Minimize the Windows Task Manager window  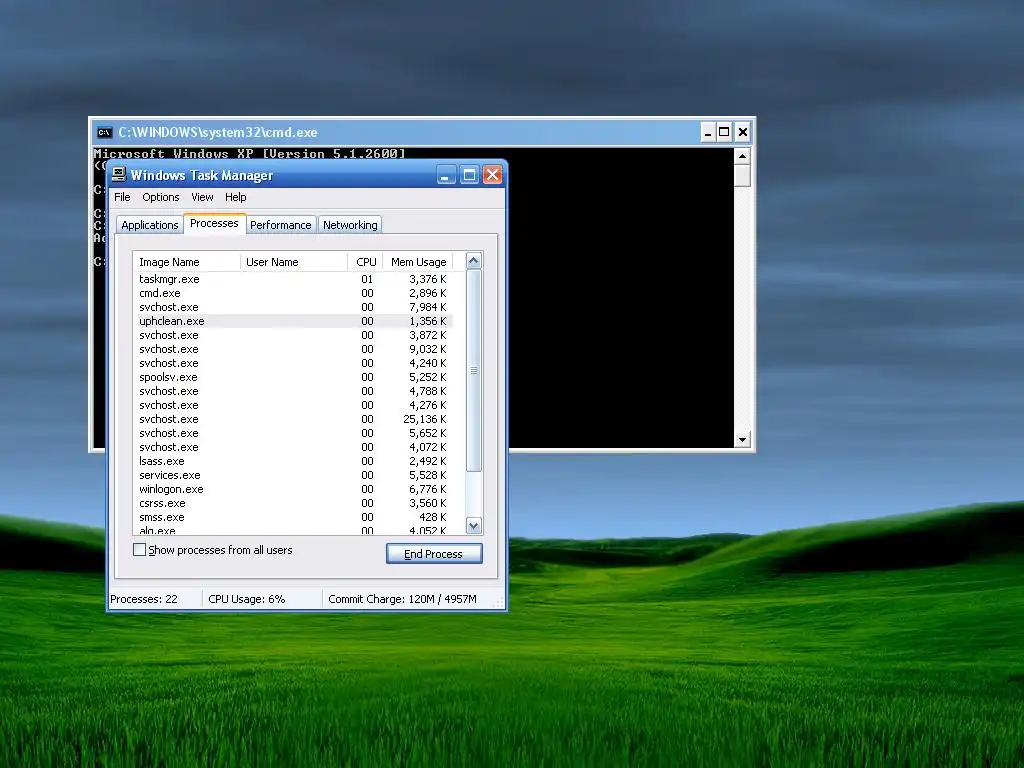[x=446, y=175]
